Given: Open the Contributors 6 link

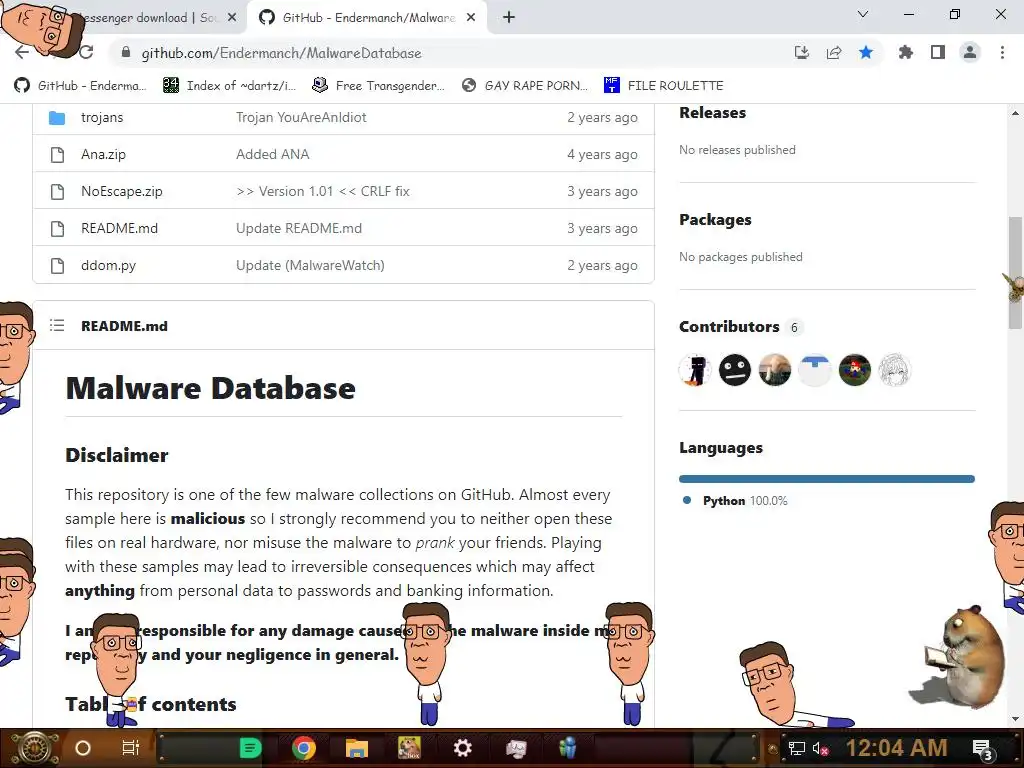Looking at the screenshot, I should (x=740, y=327).
